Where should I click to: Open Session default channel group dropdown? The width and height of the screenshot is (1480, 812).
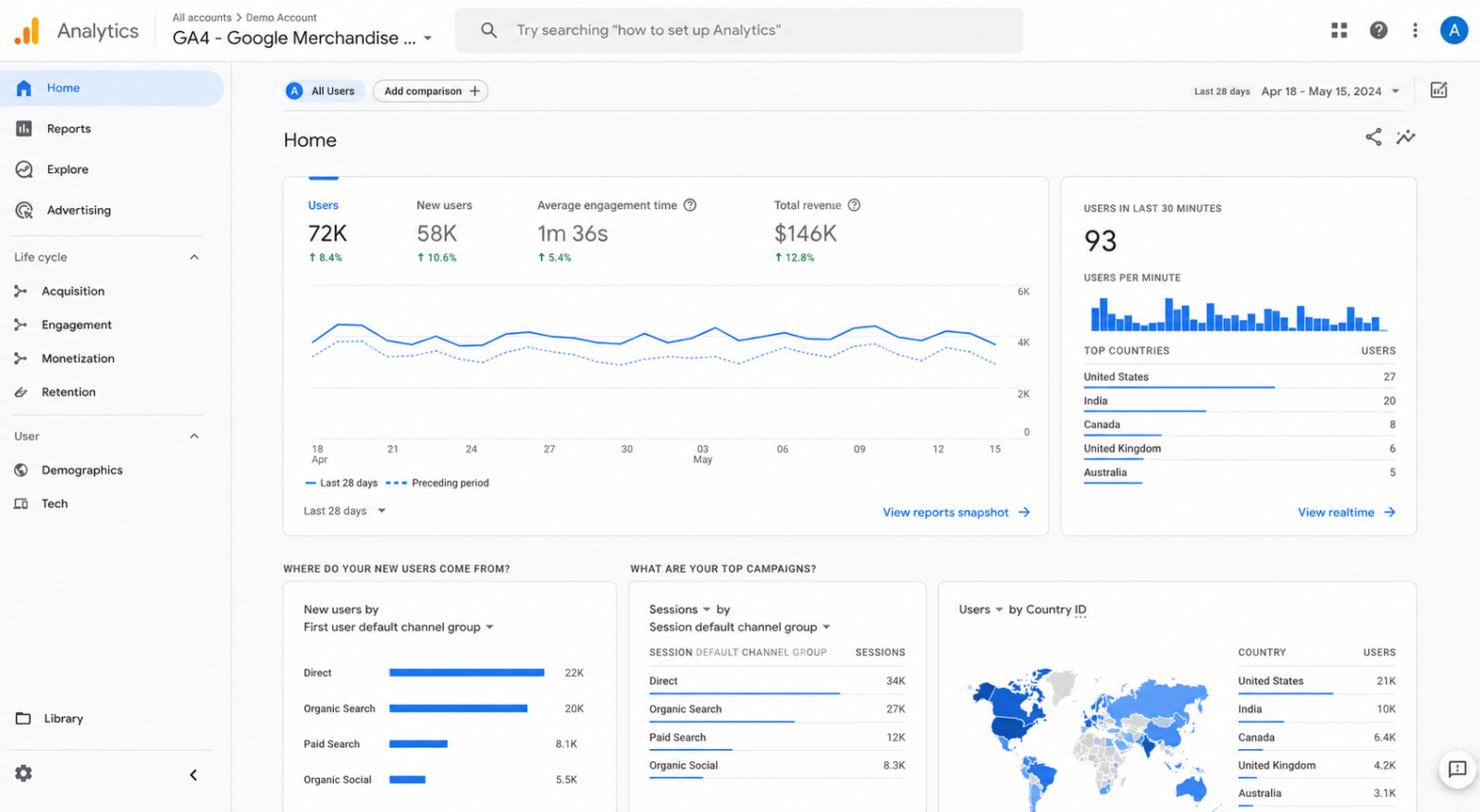[x=740, y=627]
